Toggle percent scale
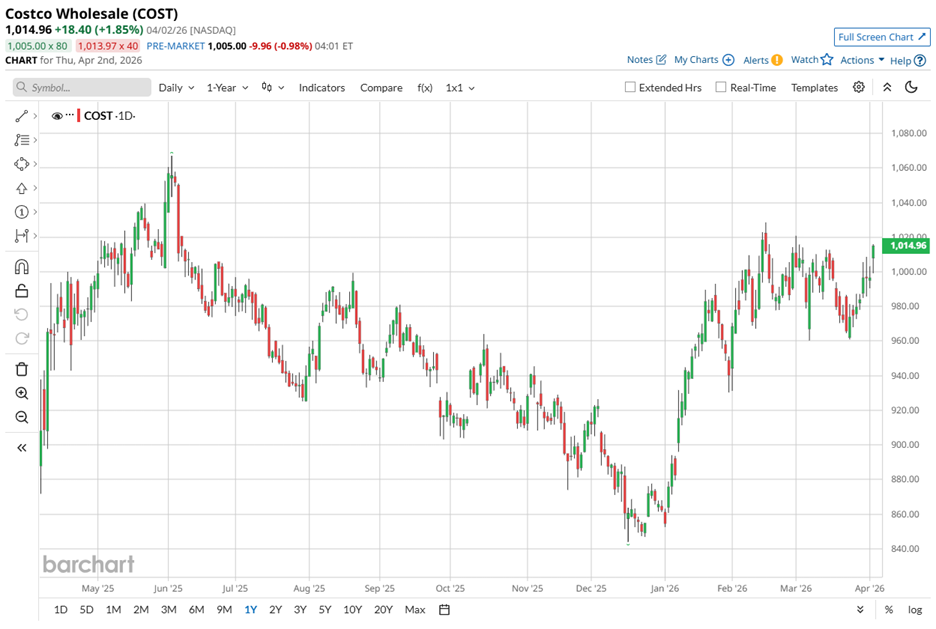 tap(889, 609)
